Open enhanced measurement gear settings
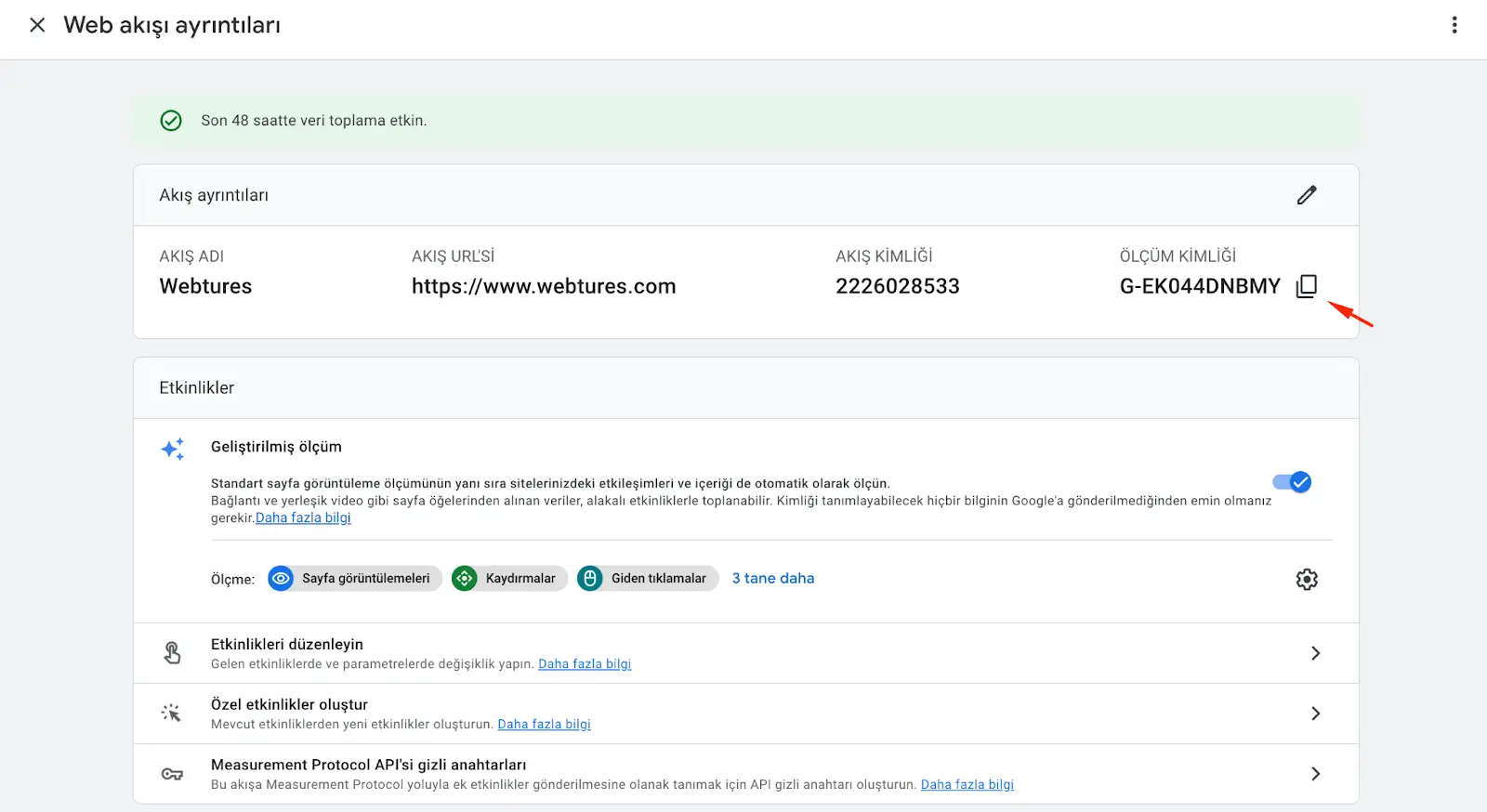The width and height of the screenshot is (1487, 812). click(x=1307, y=580)
